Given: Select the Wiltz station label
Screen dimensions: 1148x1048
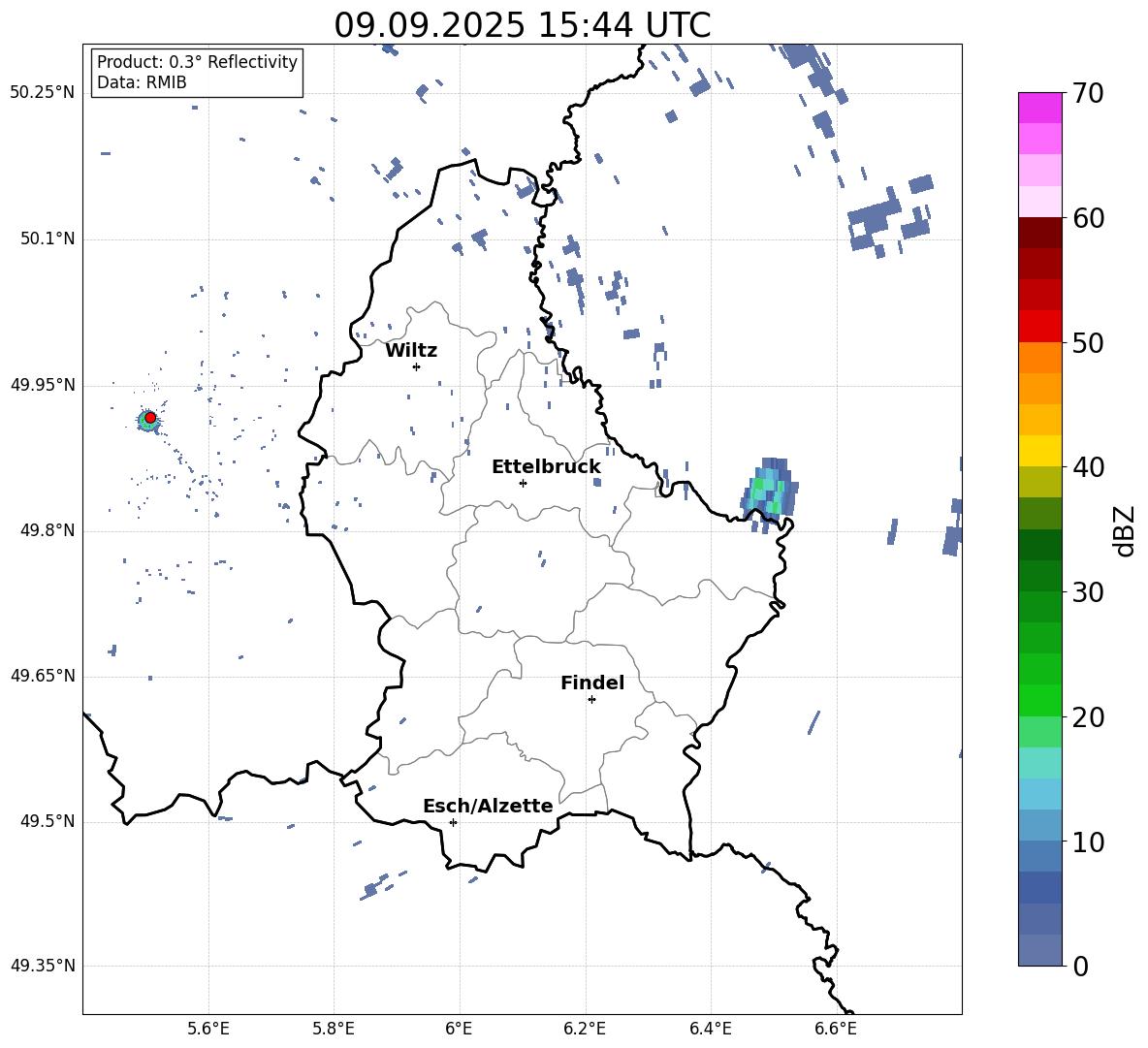Looking at the screenshot, I should (x=411, y=351).
